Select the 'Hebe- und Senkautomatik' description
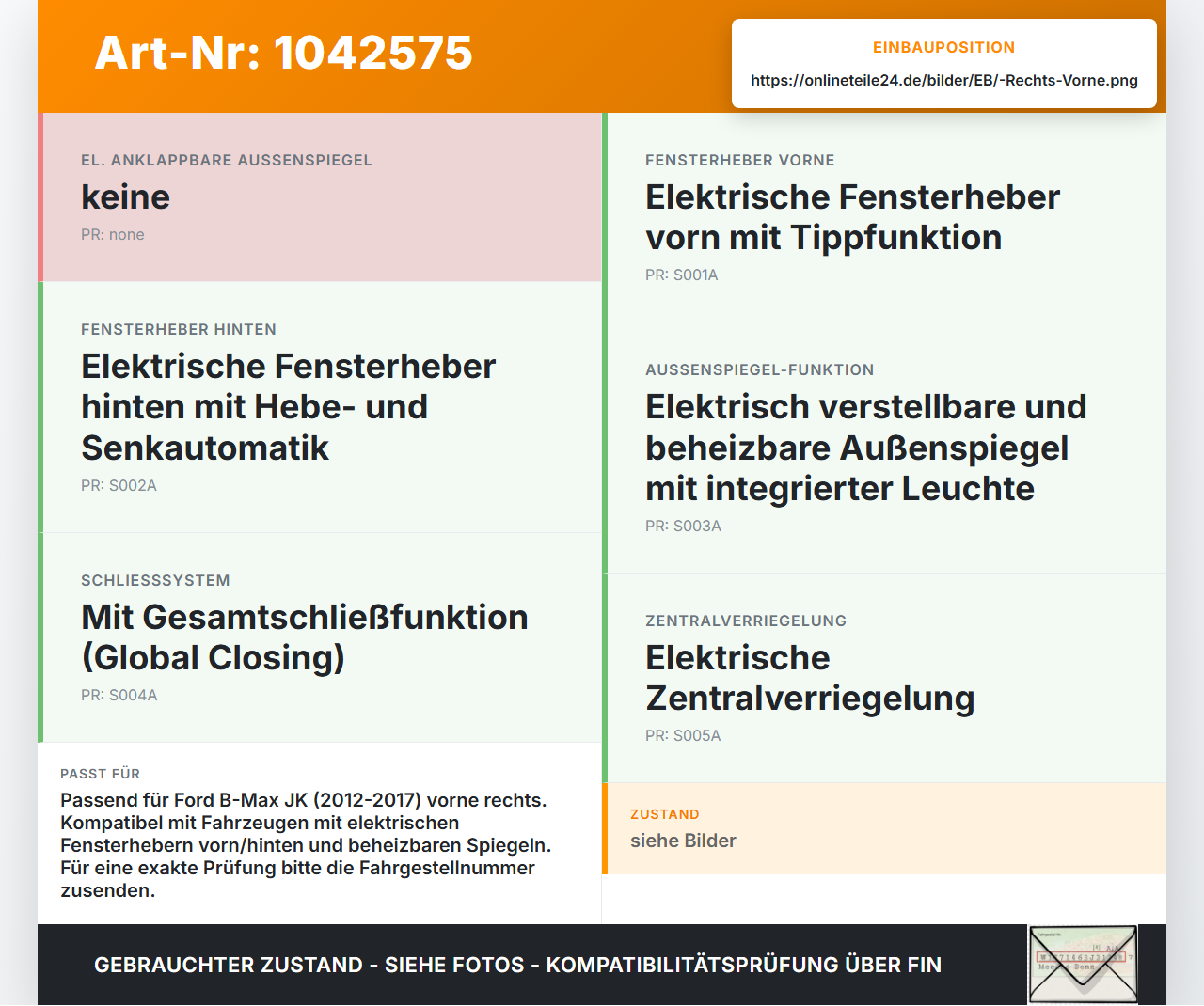The image size is (1204, 1006). click(x=288, y=407)
